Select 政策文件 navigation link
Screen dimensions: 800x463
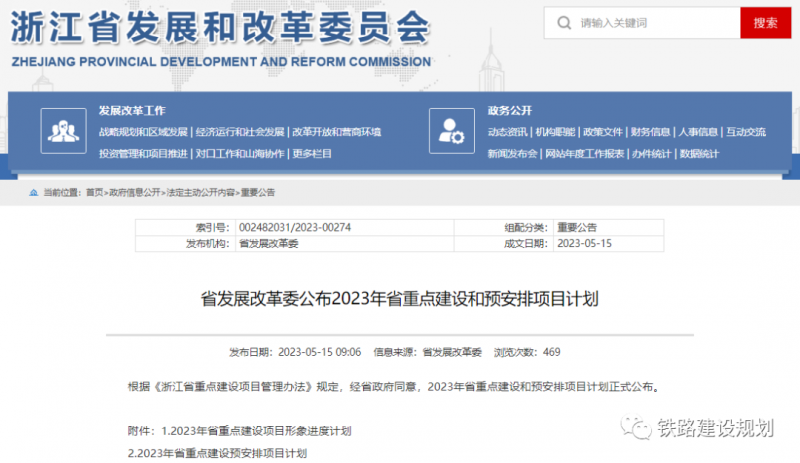603,132
